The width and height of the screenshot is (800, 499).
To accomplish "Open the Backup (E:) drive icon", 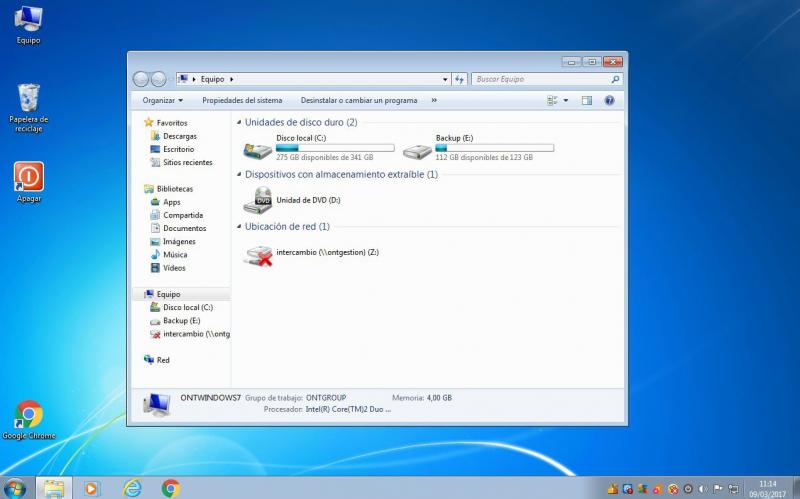I will click(x=418, y=151).
